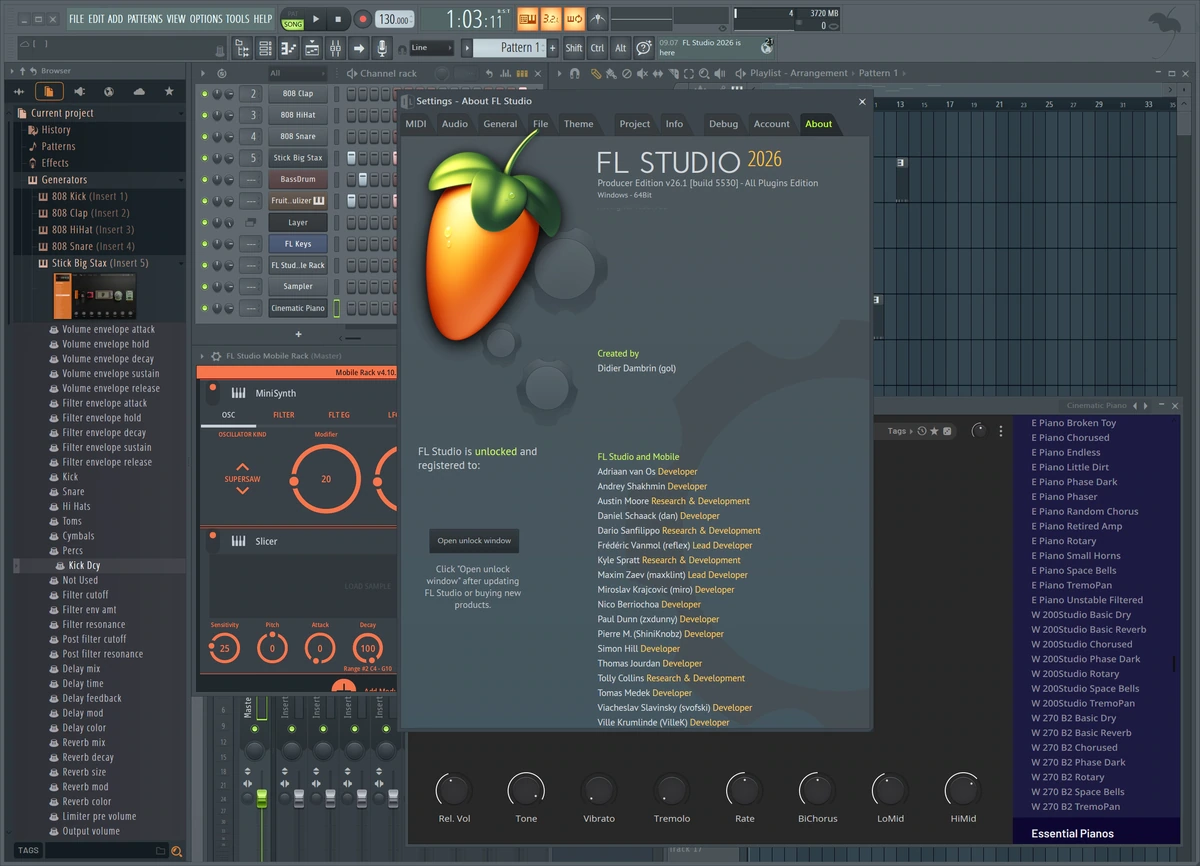
Task: Open the Channel rack filter dropdown showing All
Action: (x=297, y=73)
